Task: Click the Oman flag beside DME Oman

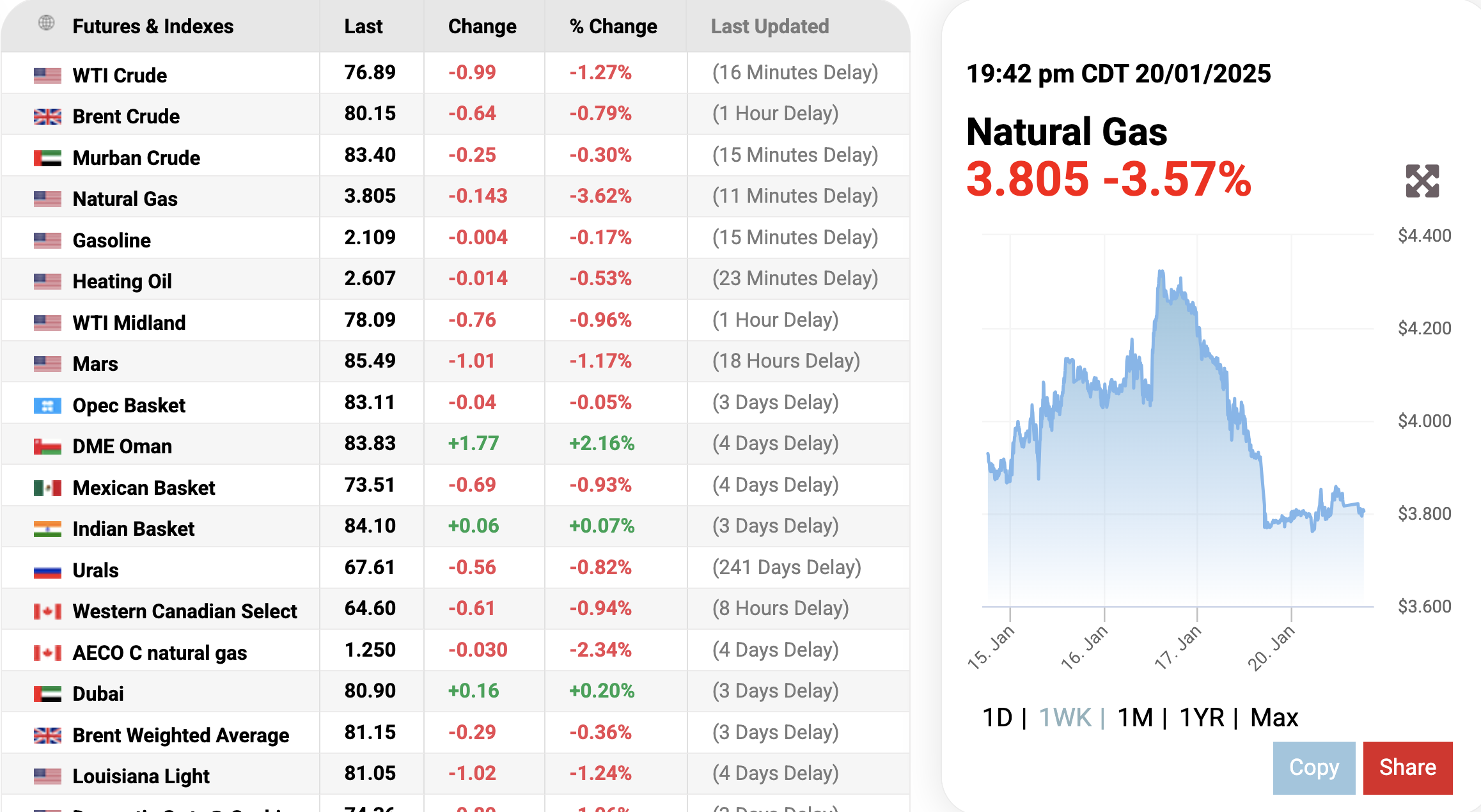Action: click(x=47, y=446)
